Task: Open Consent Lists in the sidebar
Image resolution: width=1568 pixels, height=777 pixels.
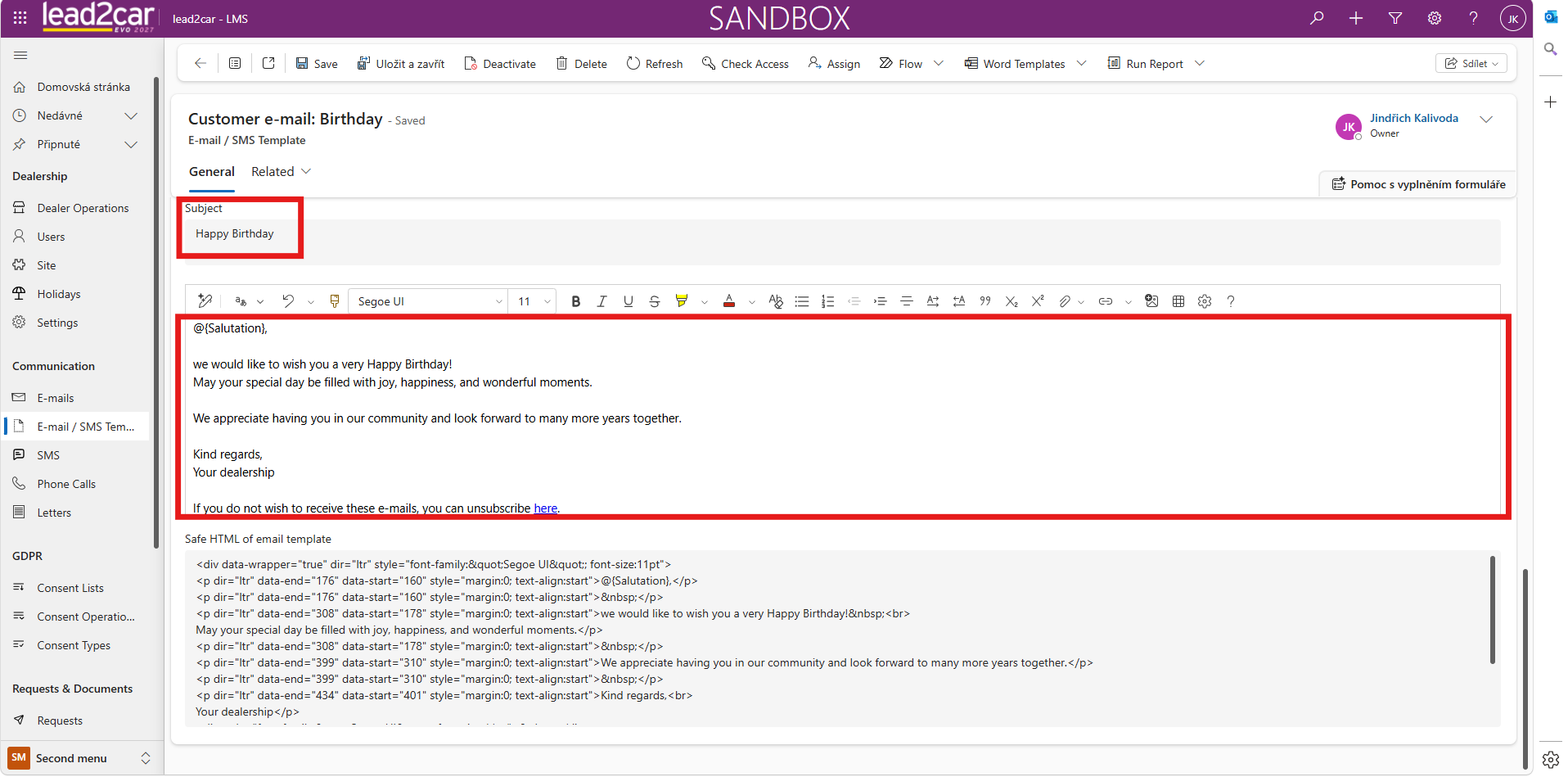Action: [x=70, y=588]
